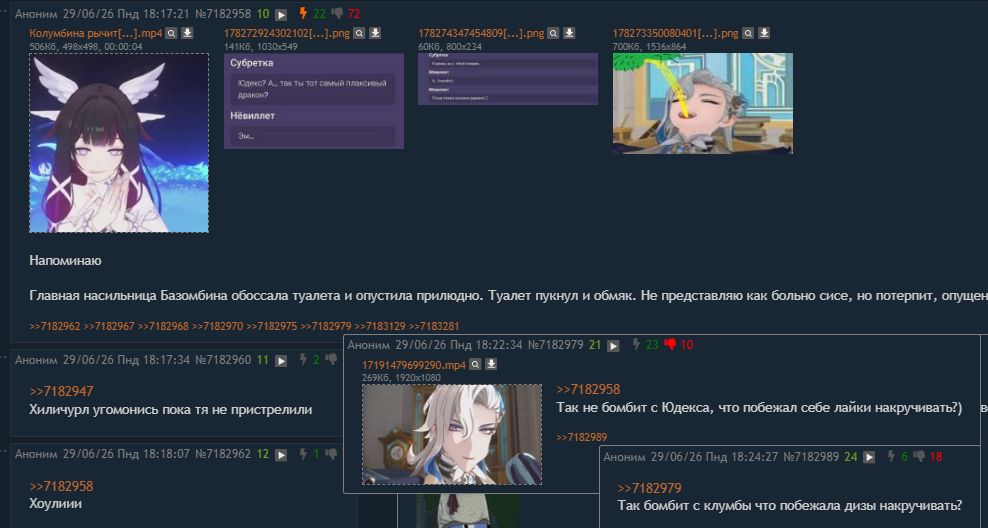Open 17191479699290.mp4 video thumbnail
This screenshot has width=988, height=528.
[x=452, y=435]
